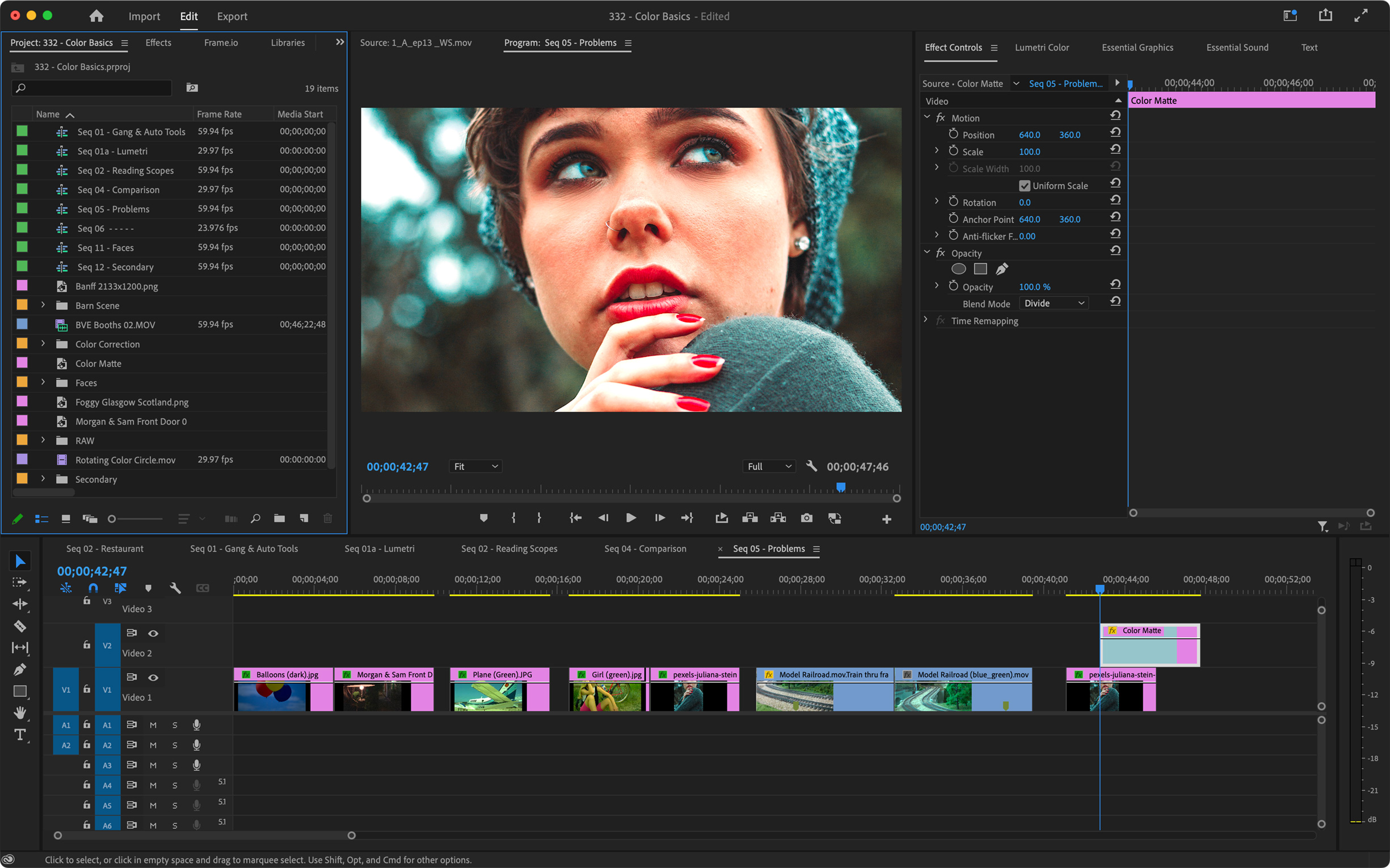Screen dimensions: 1390x868
Task: Uncheck the Uniform Scale checkbox
Action: pos(1025,185)
